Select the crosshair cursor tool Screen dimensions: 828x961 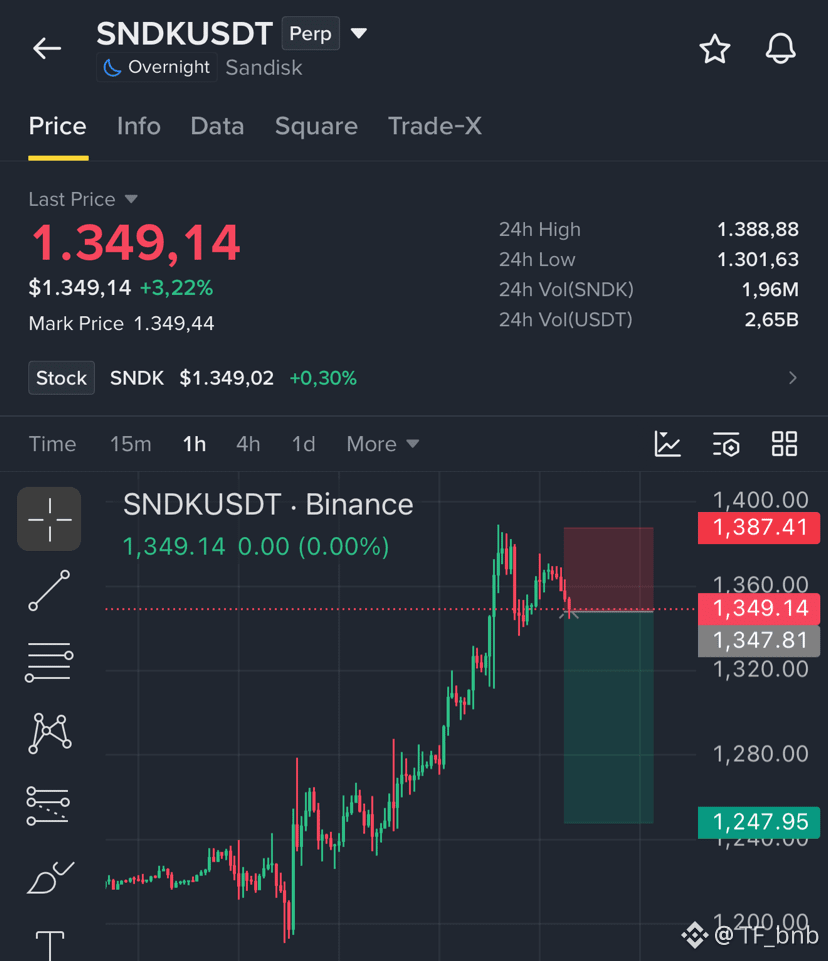pos(49,519)
